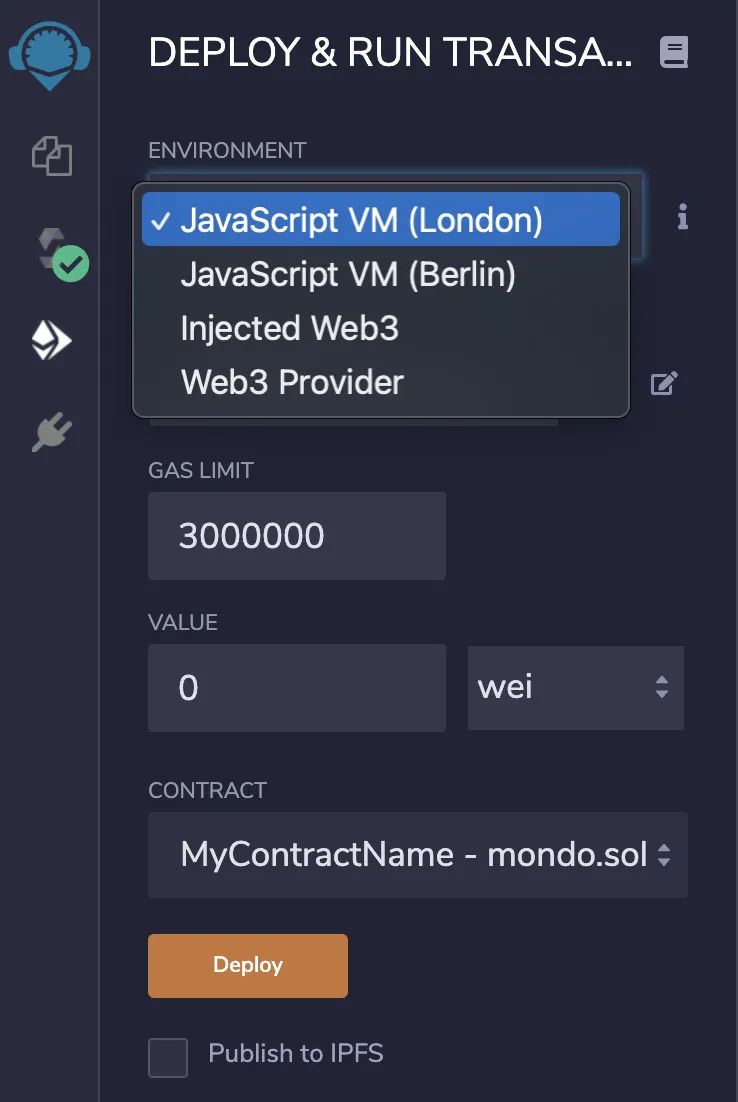This screenshot has height=1102, width=738.
Task: Open the Solidity compiler icon
Action: (x=62, y=254)
